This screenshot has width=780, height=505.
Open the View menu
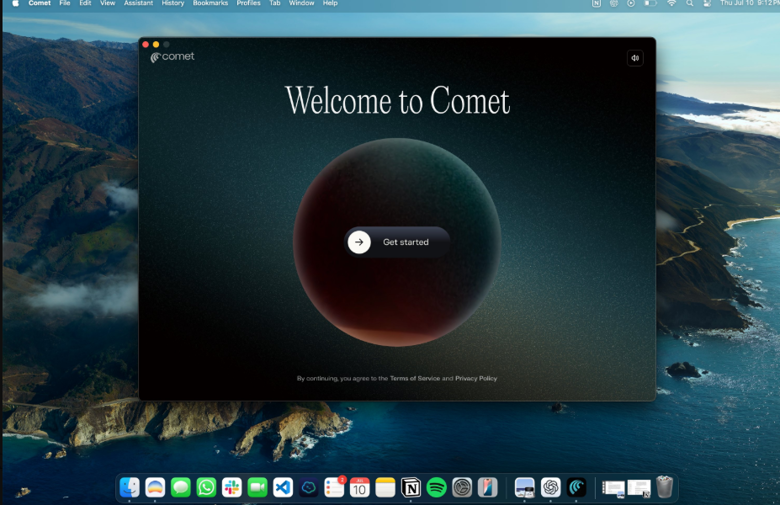tap(107, 3)
